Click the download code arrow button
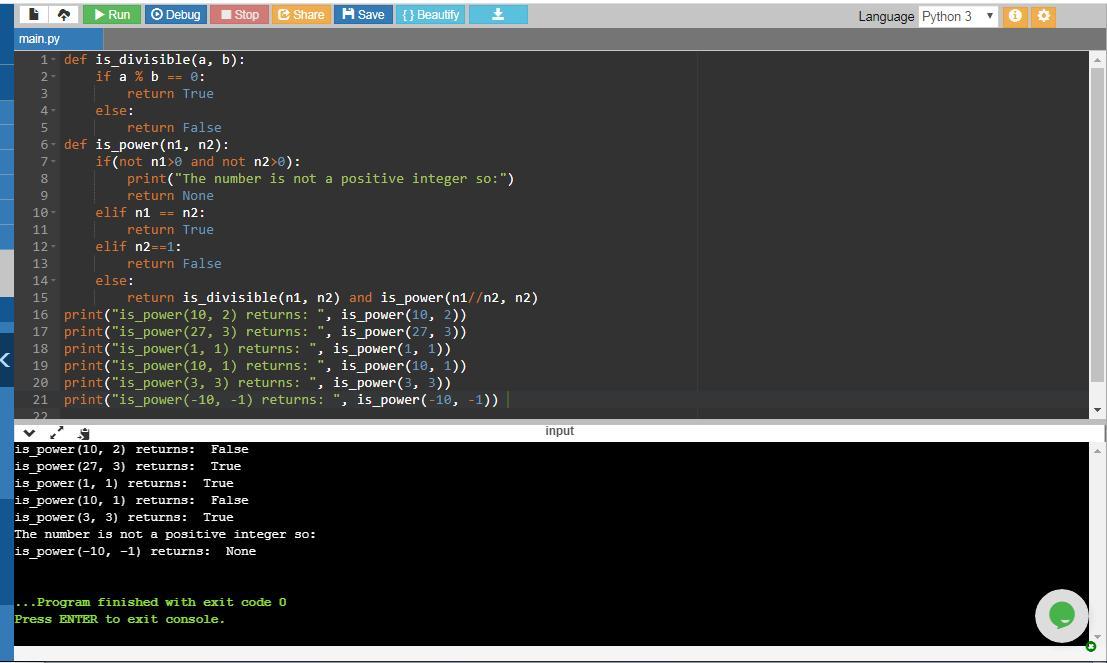This screenshot has height=663, width=1107. [497, 15]
